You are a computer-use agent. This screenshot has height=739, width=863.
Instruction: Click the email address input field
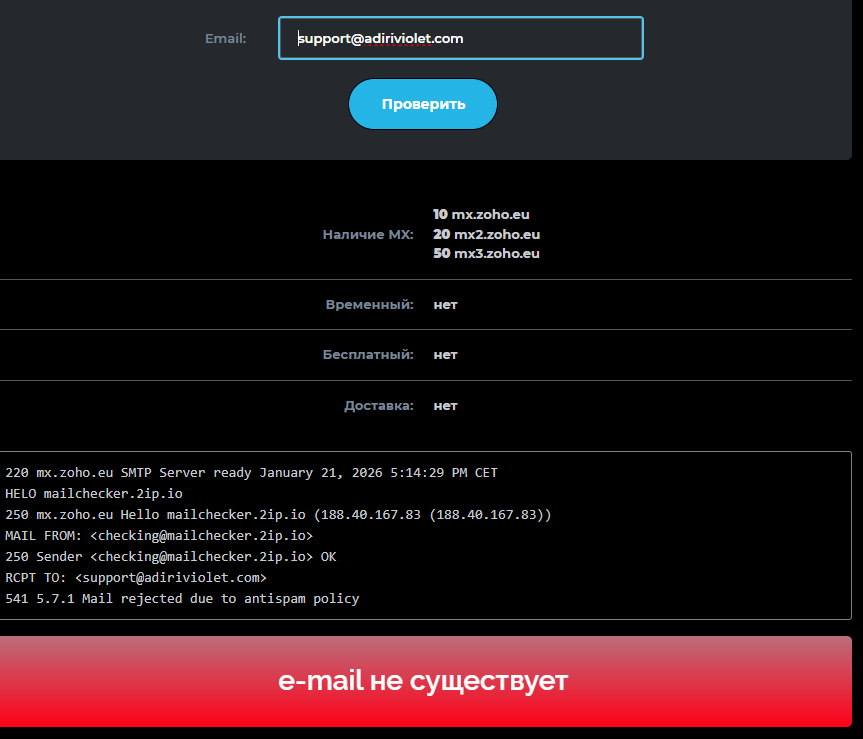460,38
